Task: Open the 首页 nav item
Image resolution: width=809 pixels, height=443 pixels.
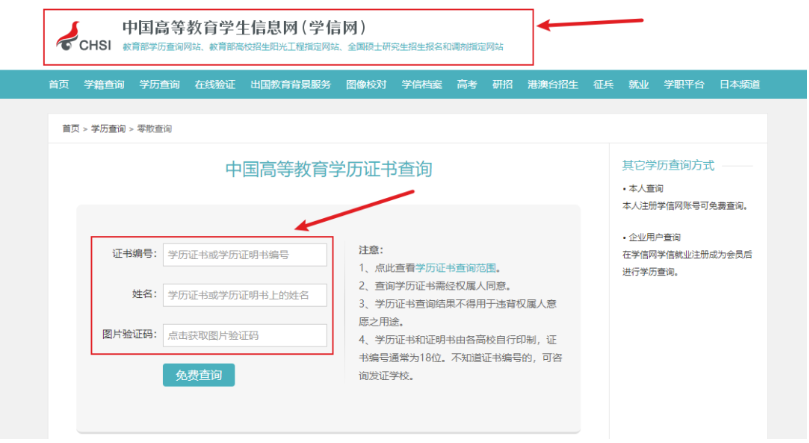Action: coord(59,85)
